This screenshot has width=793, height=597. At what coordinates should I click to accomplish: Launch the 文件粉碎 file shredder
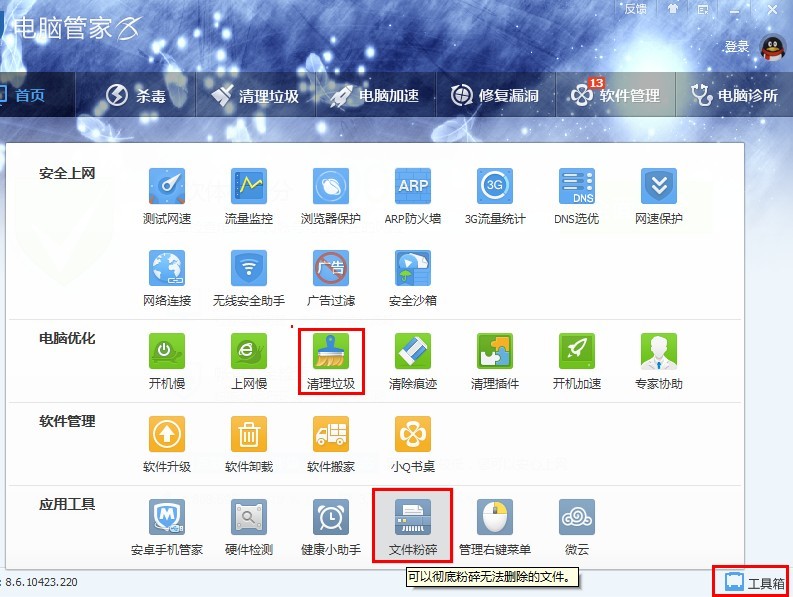coord(413,526)
